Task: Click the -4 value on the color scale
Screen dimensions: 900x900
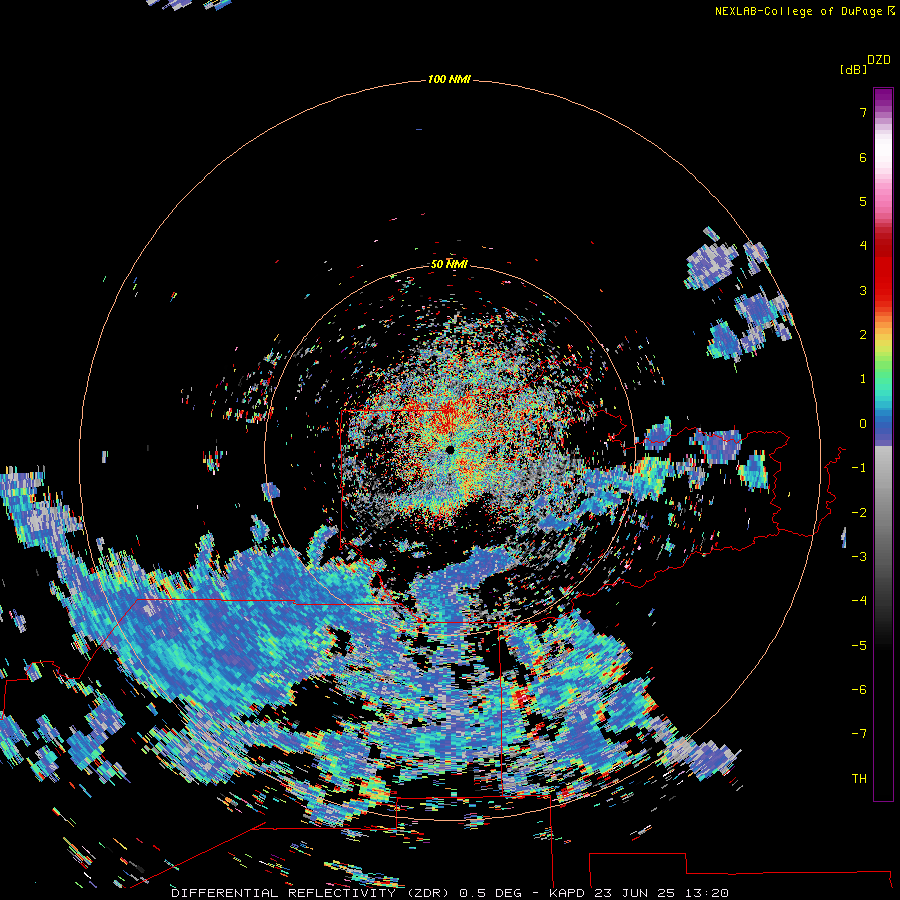Action: click(859, 601)
